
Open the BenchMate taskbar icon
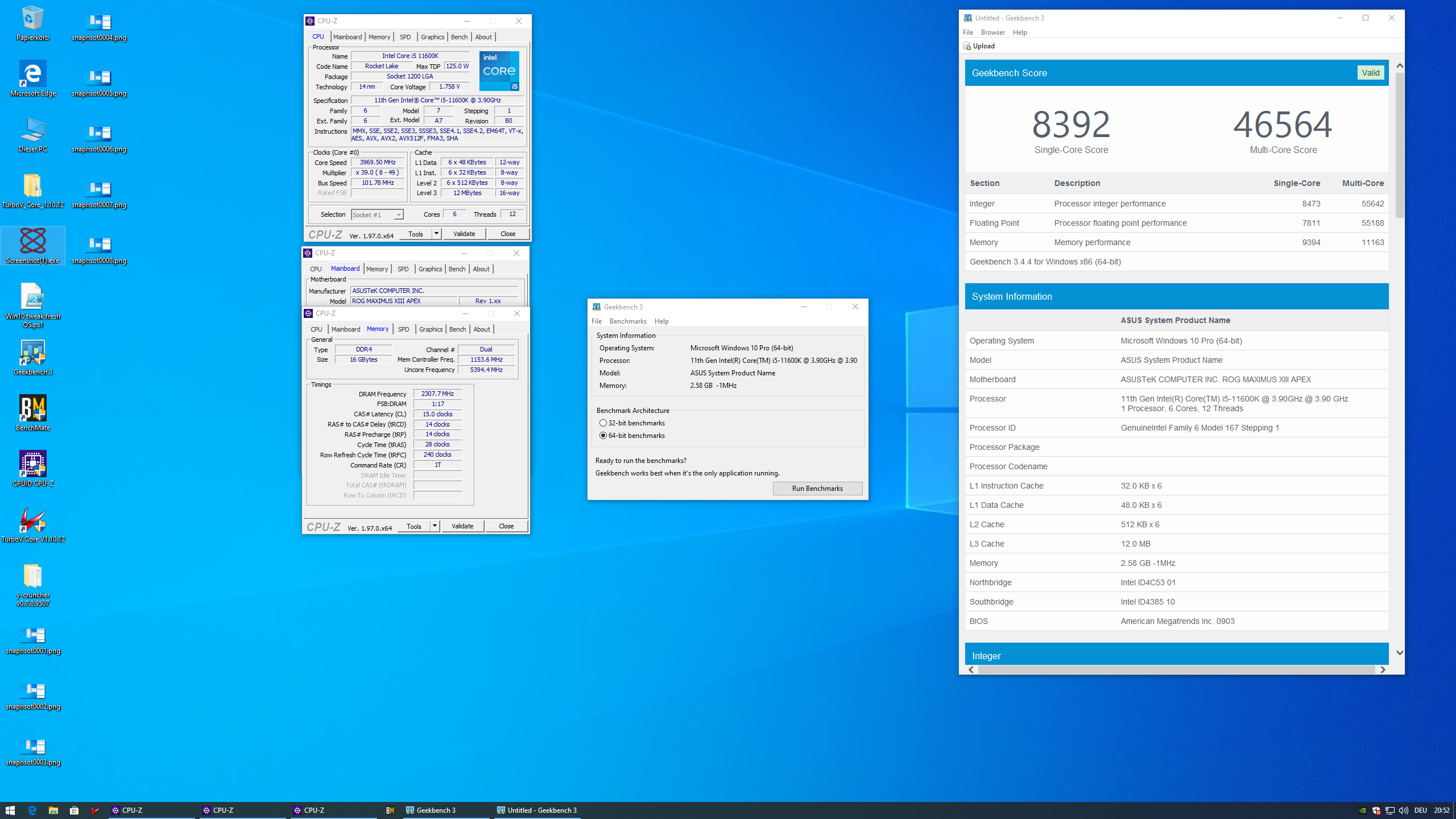point(390,810)
